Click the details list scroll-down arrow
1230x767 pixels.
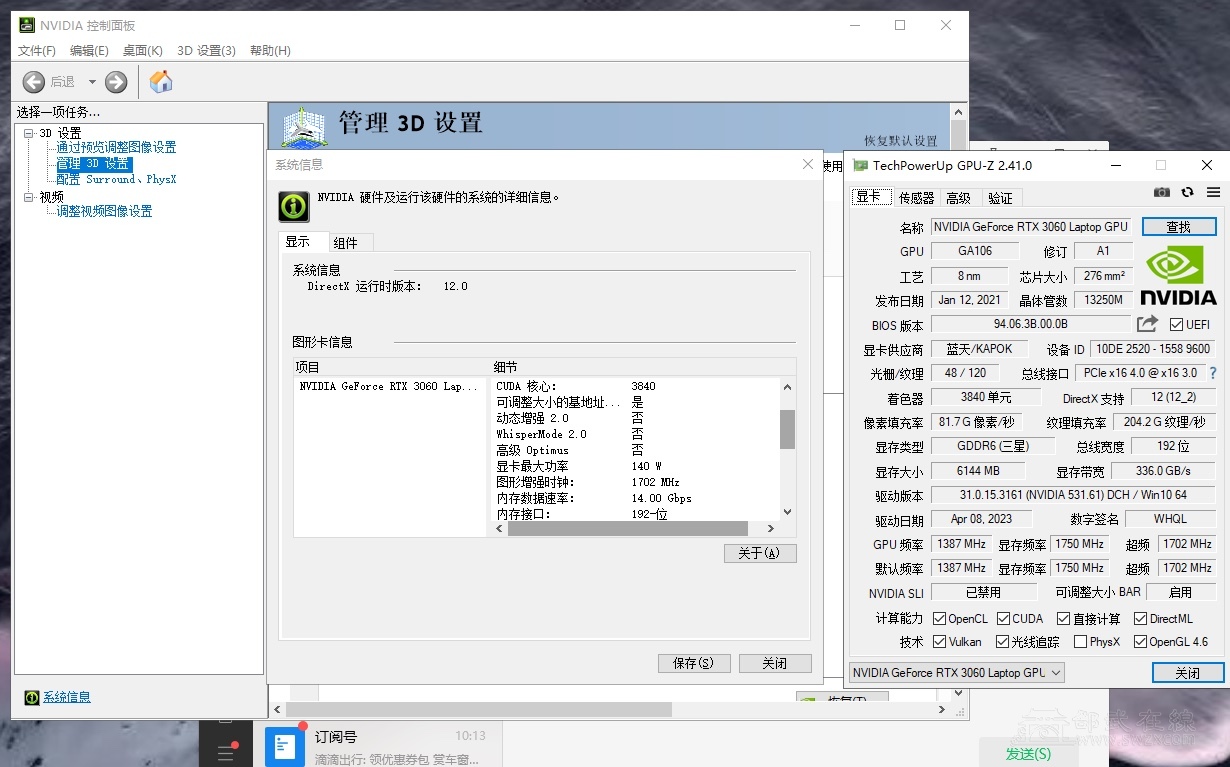pos(787,512)
